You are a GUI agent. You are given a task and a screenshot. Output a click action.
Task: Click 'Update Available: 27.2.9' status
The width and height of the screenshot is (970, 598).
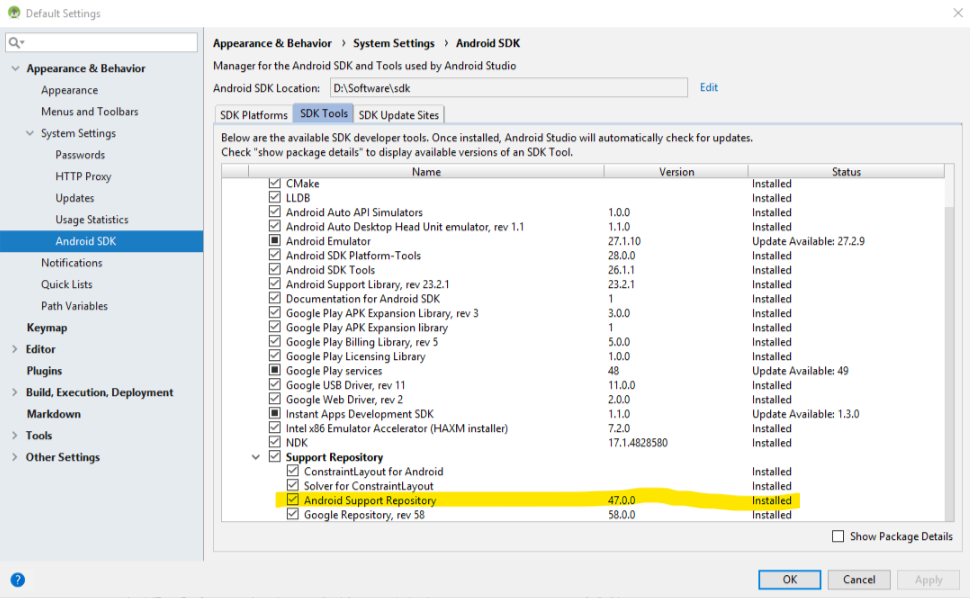pos(808,241)
